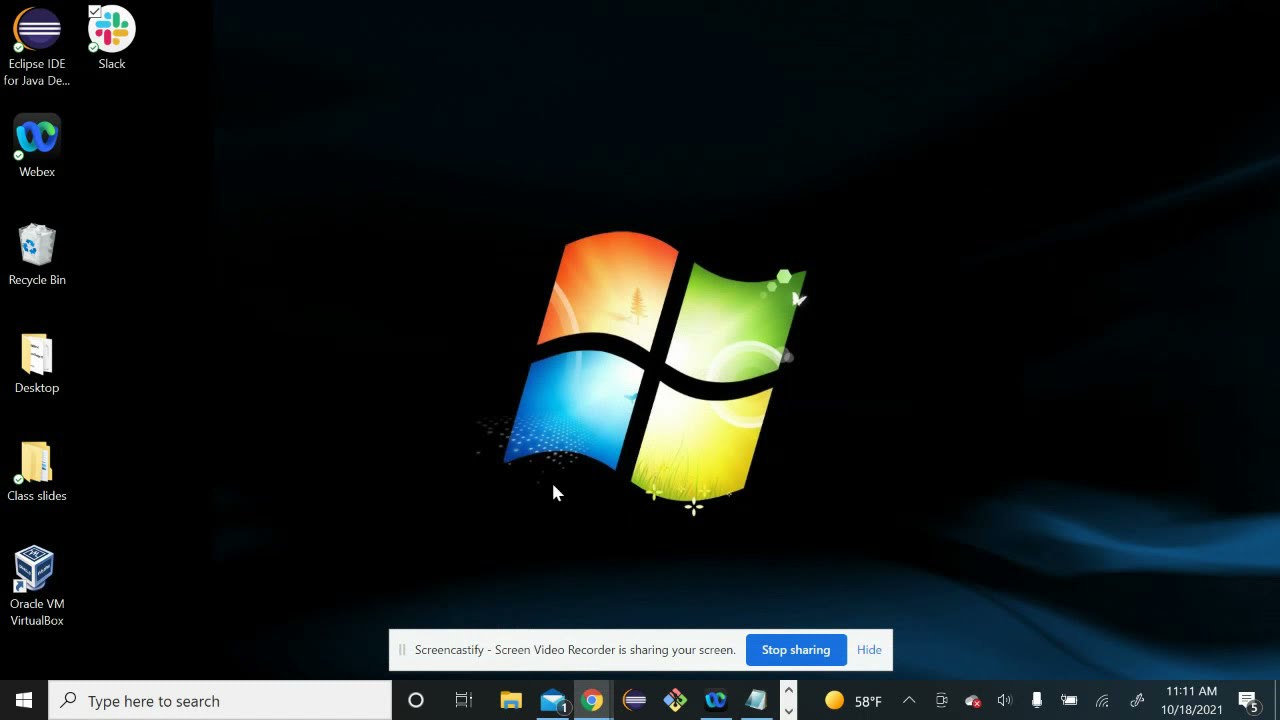This screenshot has height=720, width=1280.
Task: Open Webex from the taskbar
Action: click(716, 701)
